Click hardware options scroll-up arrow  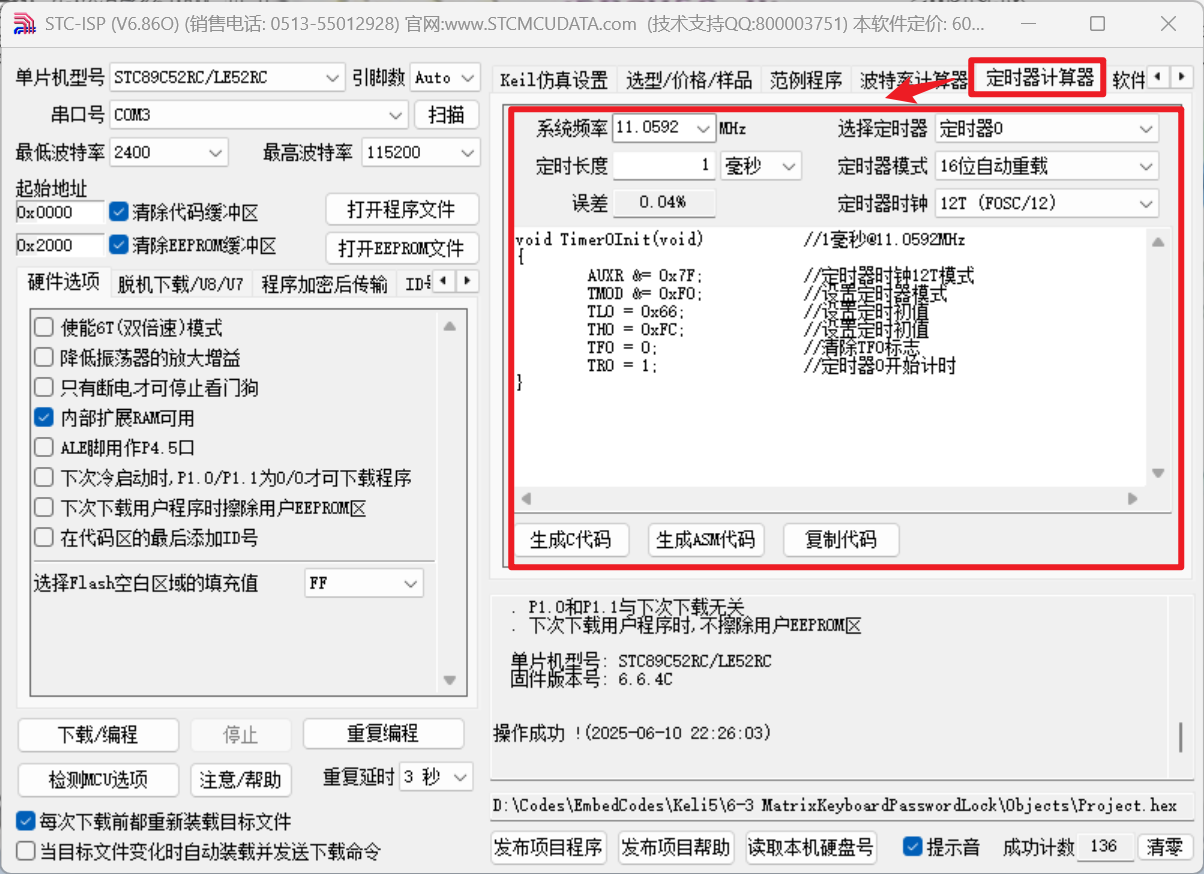(x=450, y=327)
